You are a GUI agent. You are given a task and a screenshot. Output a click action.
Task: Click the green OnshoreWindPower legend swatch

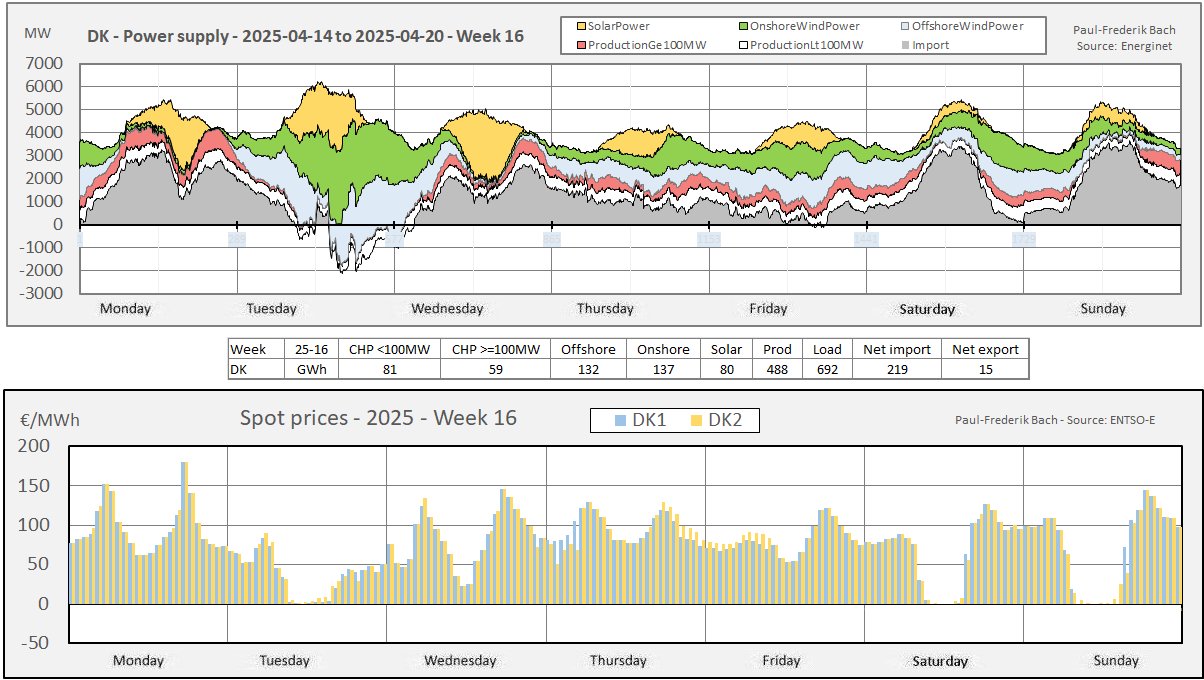pyautogui.click(x=744, y=26)
